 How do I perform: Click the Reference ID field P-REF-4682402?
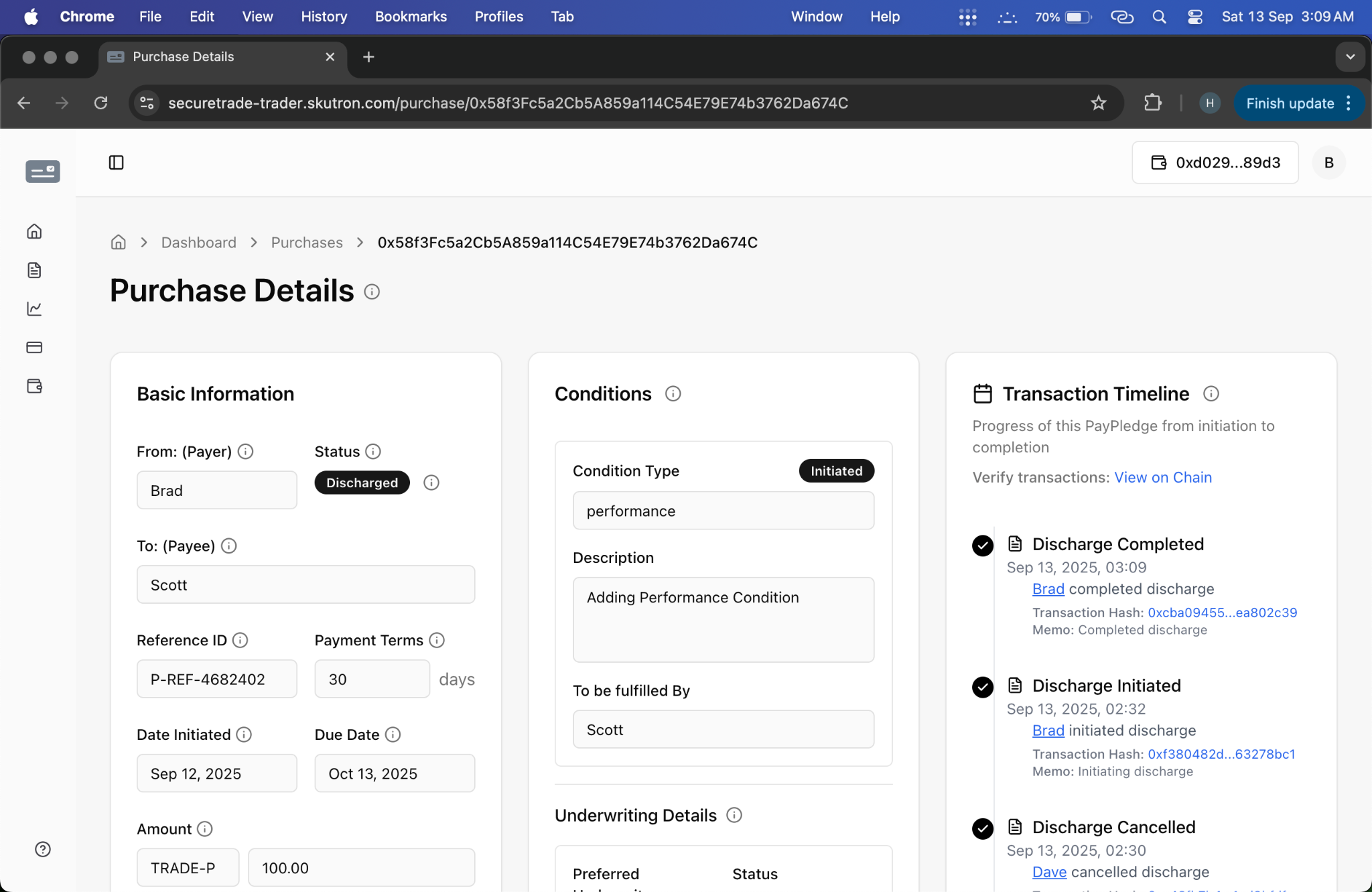217,679
